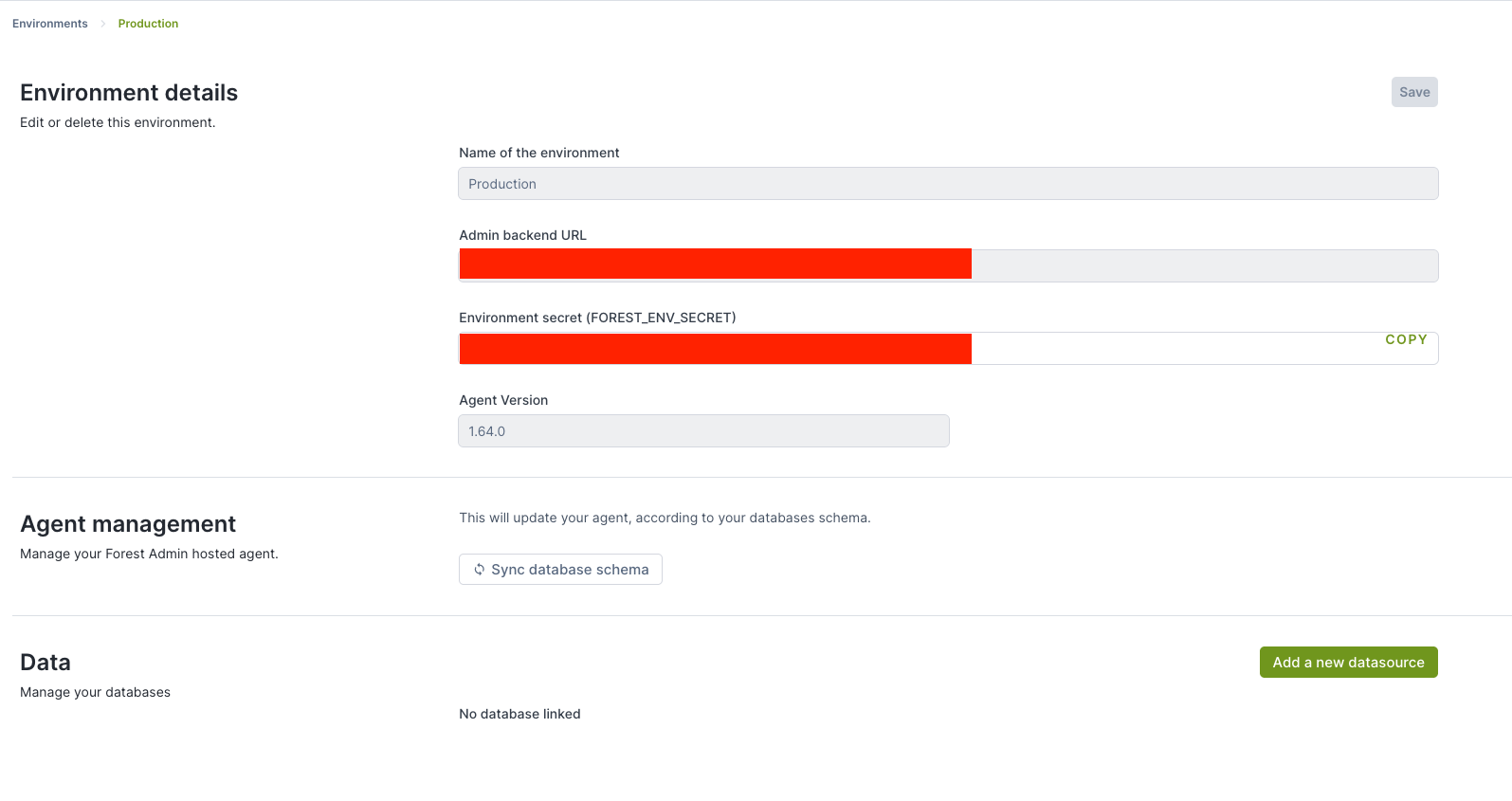Click the Agent Version label

(503, 400)
